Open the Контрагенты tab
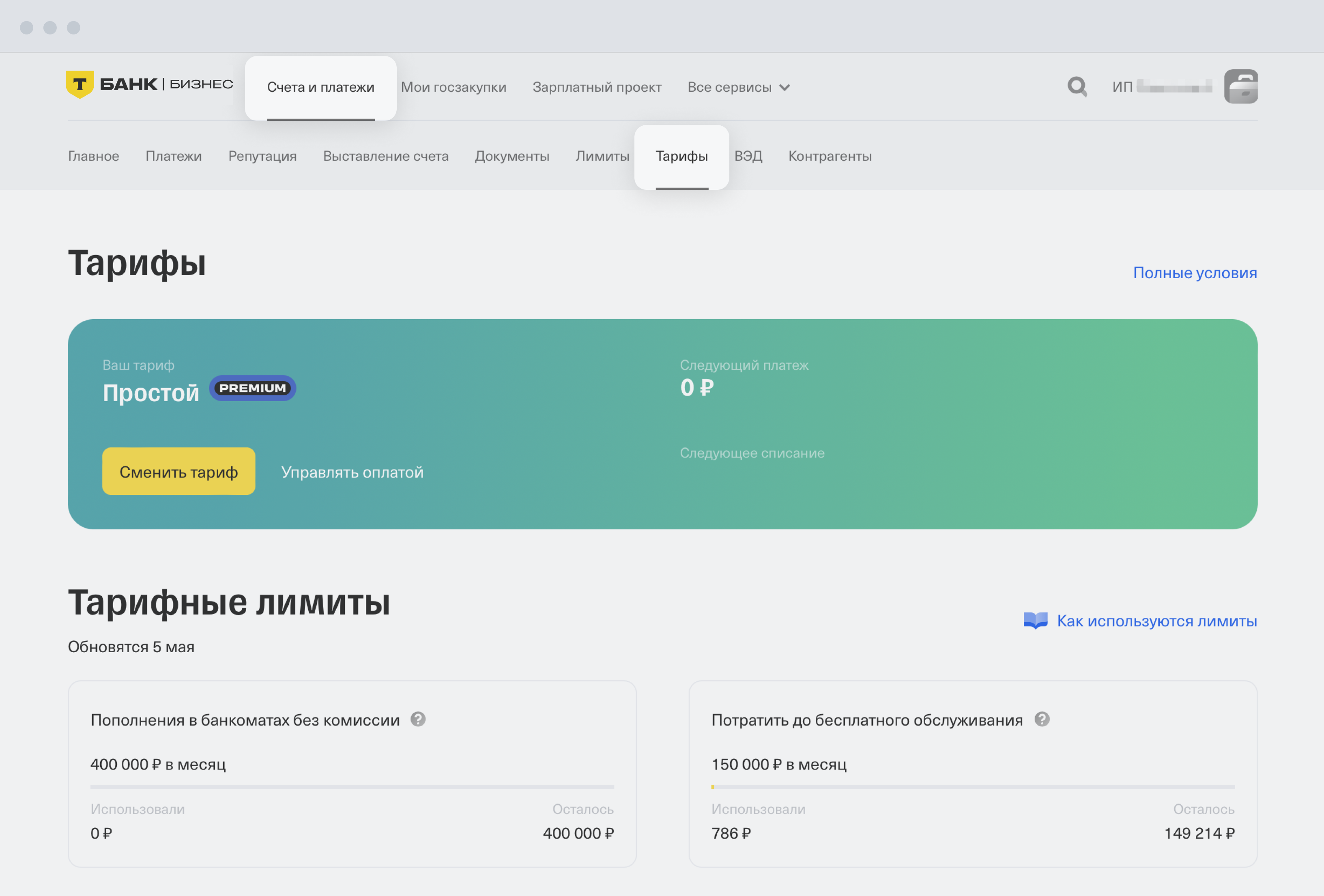 (x=830, y=156)
